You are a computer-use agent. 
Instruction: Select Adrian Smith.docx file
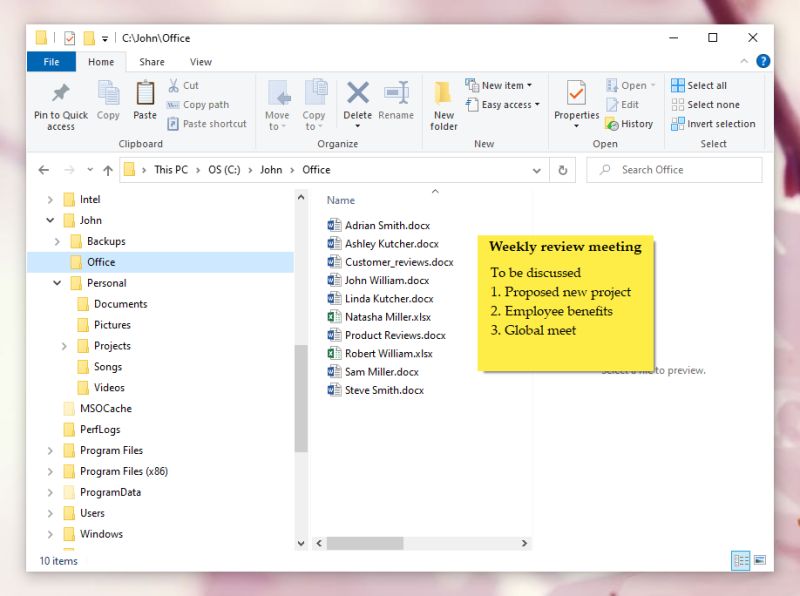[x=379, y=226]
